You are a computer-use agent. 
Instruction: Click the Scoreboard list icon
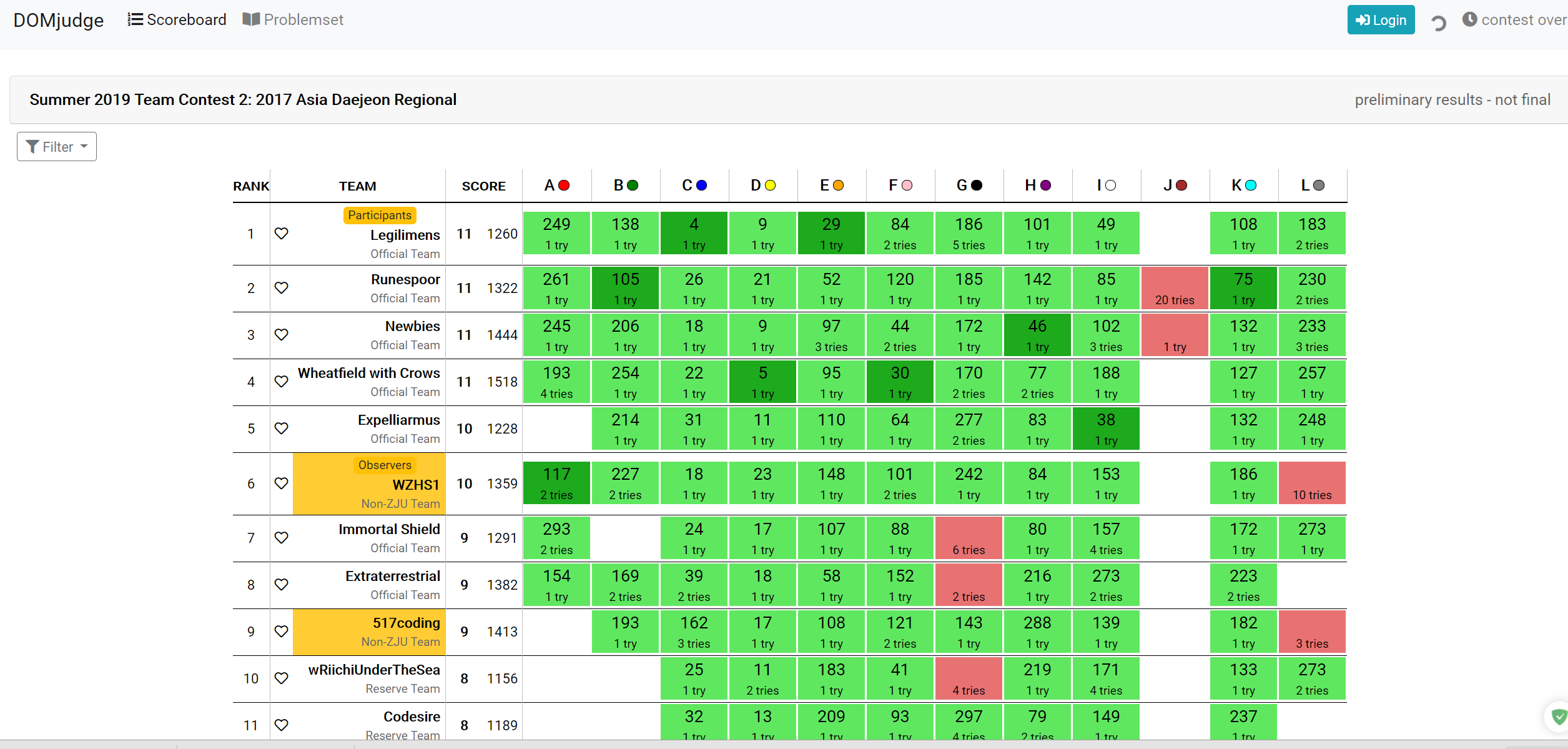click(x=135, y=20)
